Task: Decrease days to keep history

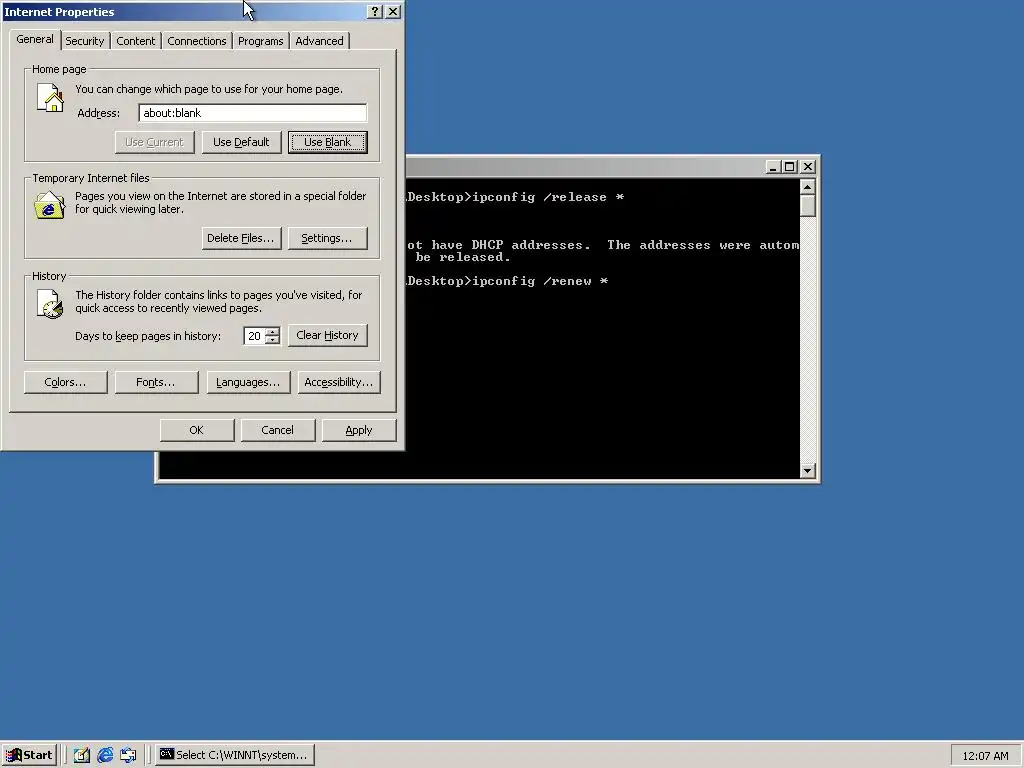Action: tap(273, 340)
